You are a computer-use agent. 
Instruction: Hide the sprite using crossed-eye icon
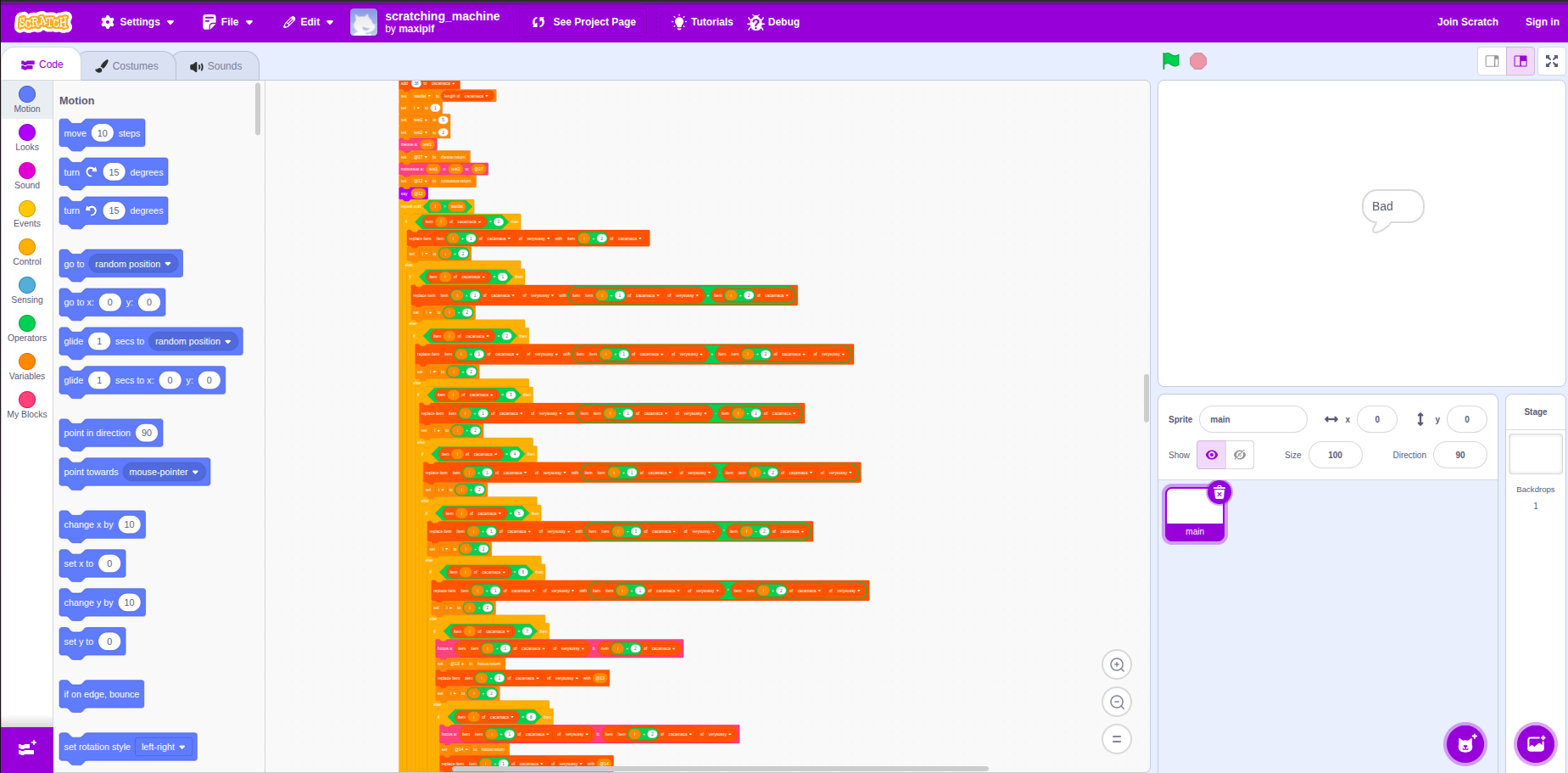coord(1239,455)
